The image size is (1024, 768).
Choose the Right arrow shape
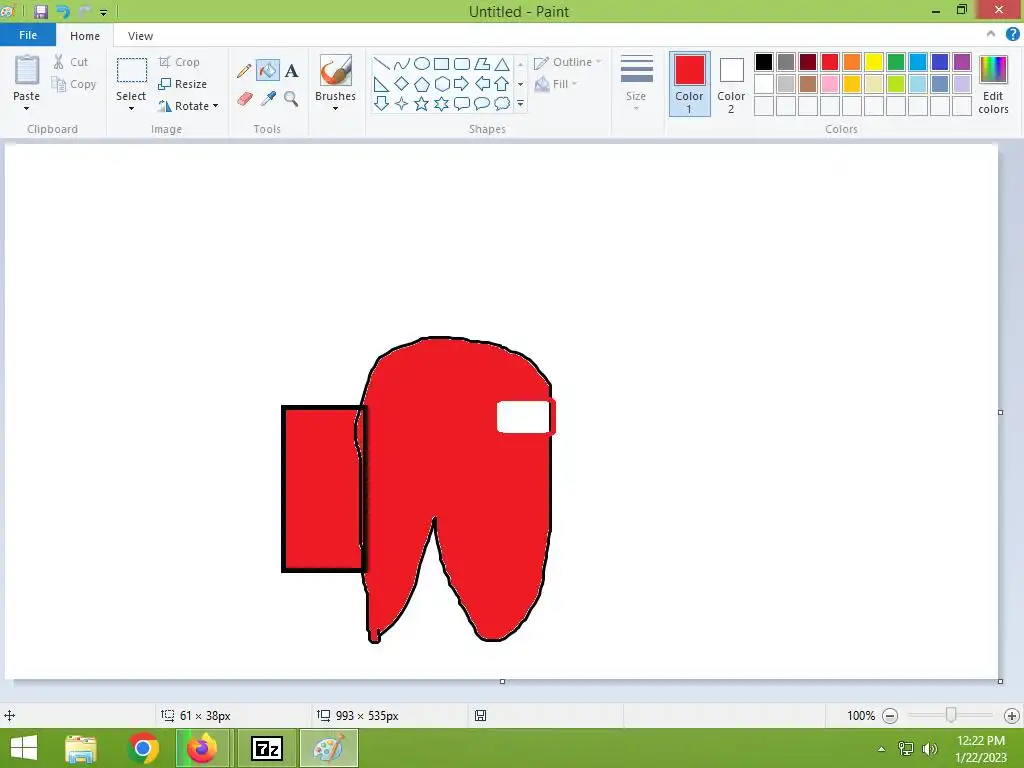point(462,84)
